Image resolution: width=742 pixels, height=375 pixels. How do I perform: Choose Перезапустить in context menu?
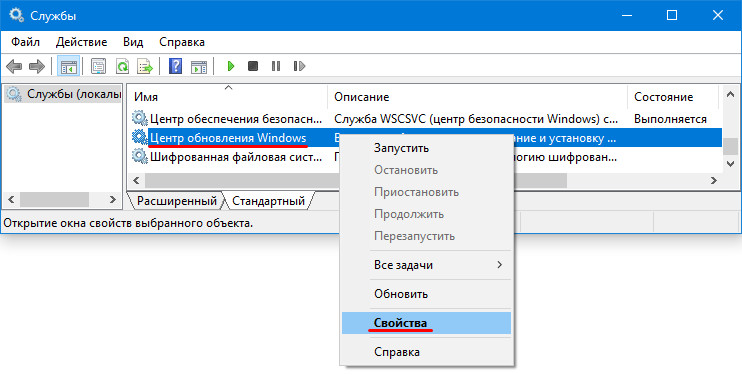427,236
